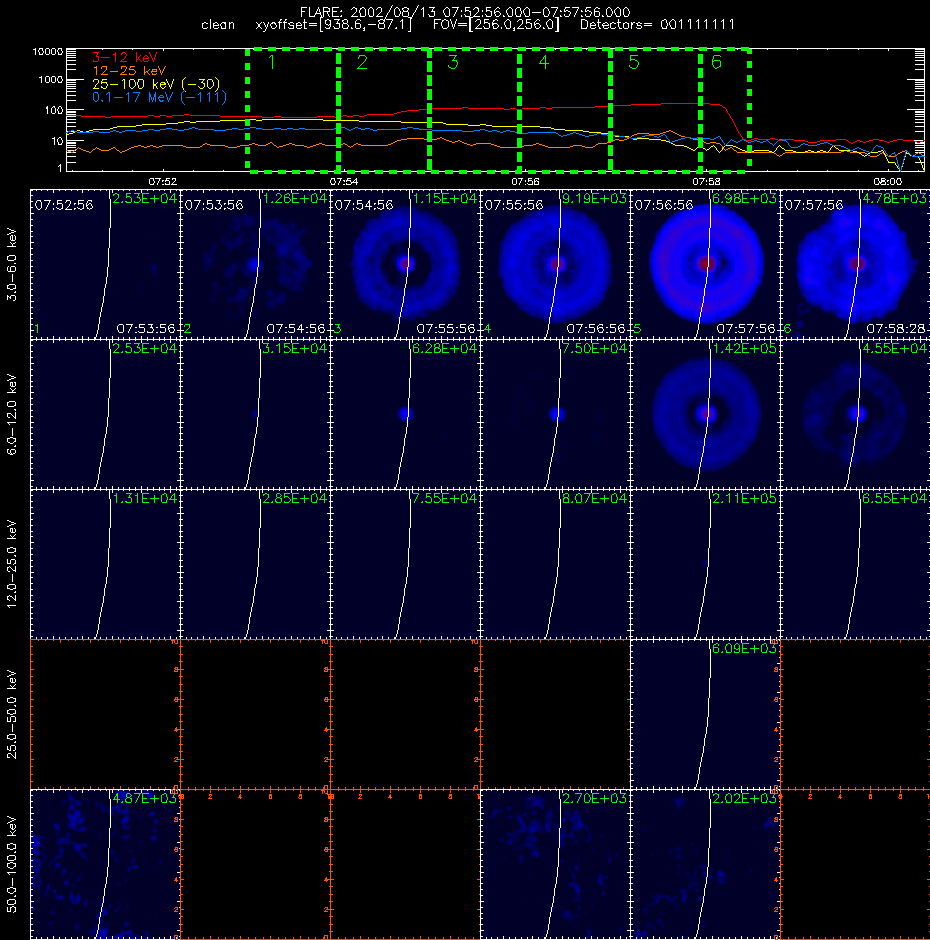This screenshot has height=940, width=930.
Task: Select interval 3 label in the light curve
Action: tap(453, 62)
